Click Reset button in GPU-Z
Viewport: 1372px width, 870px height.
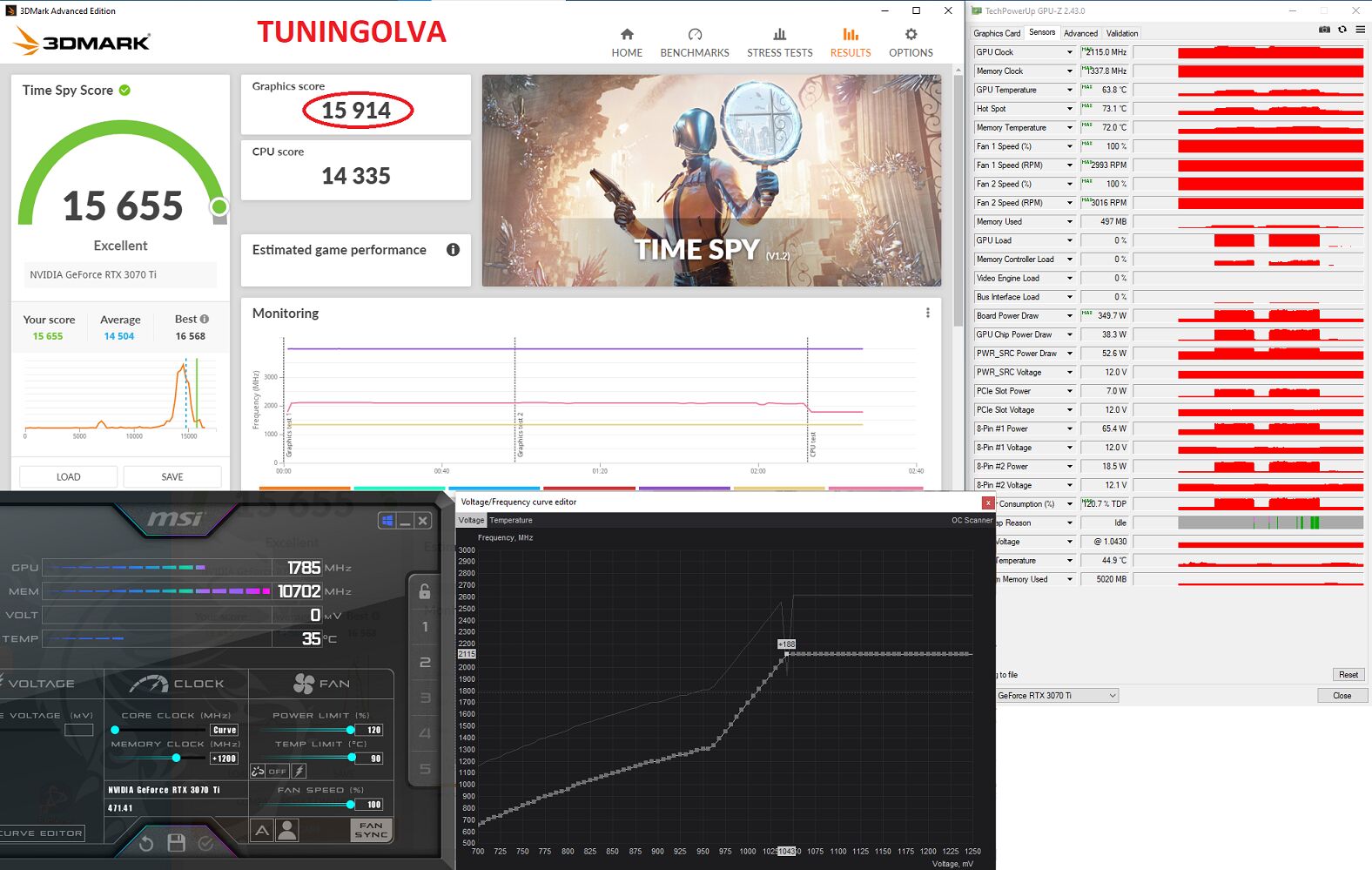click(x=1348, y=675)
